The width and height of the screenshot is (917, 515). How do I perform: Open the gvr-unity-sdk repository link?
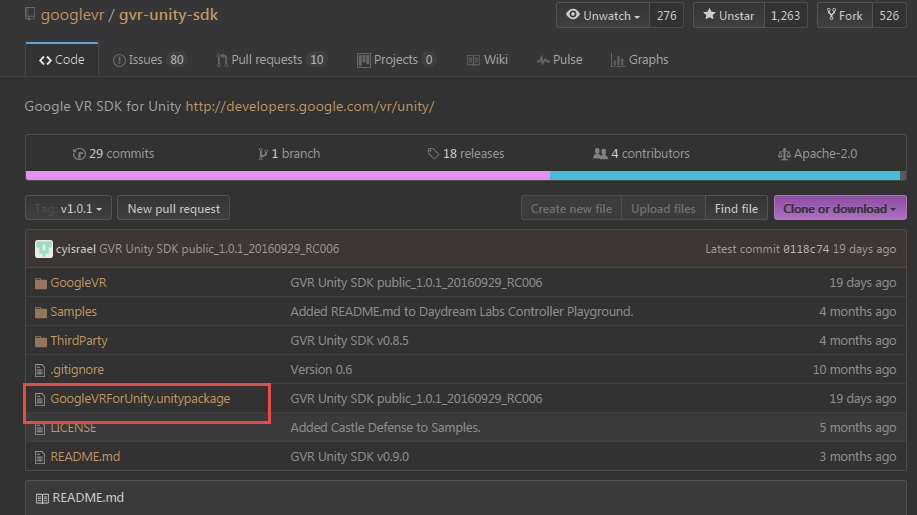pyautogui.click(x=168, y=15)
